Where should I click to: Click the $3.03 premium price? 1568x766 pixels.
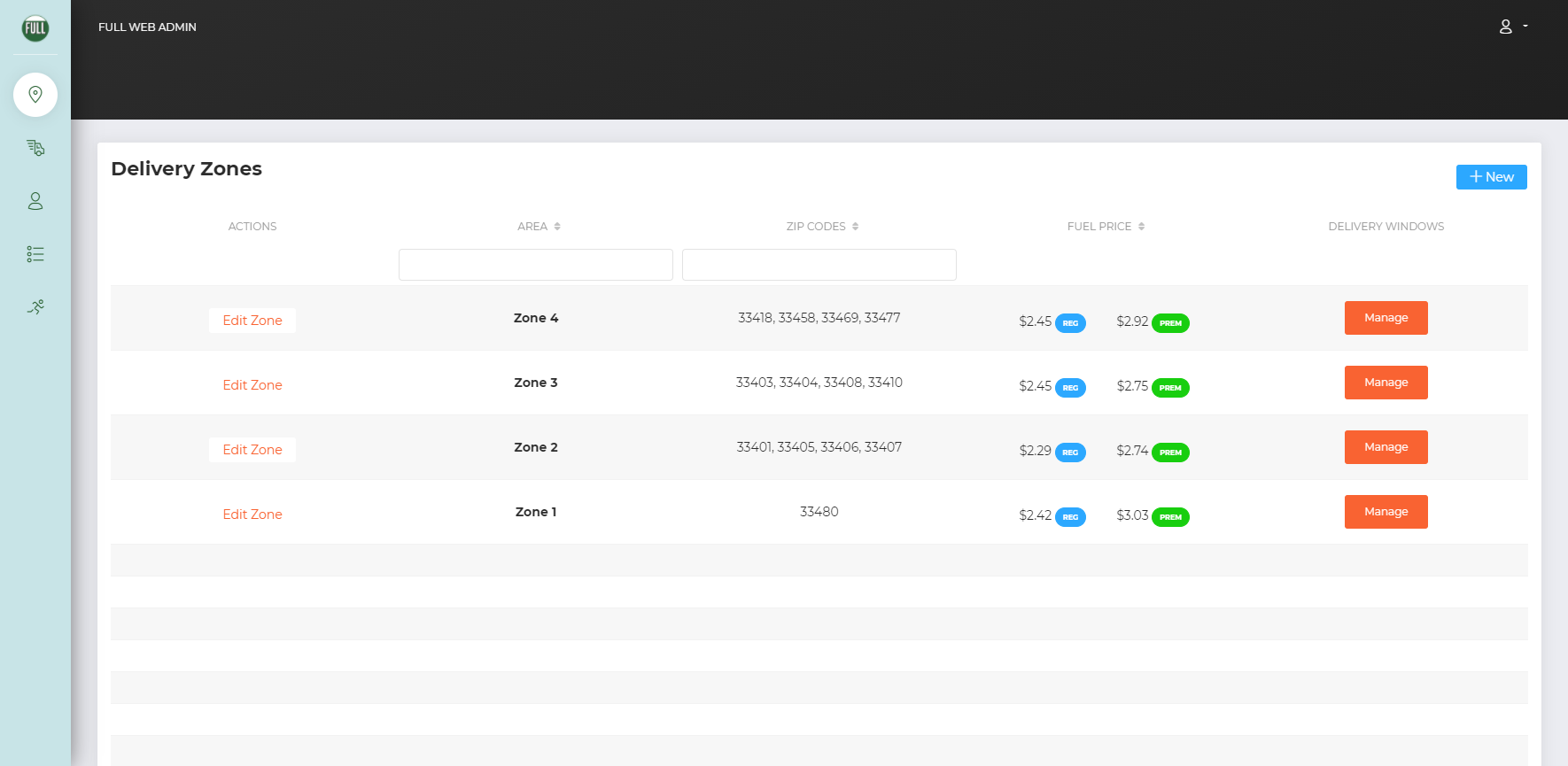pyautogui.click(x=1132, y=515)
